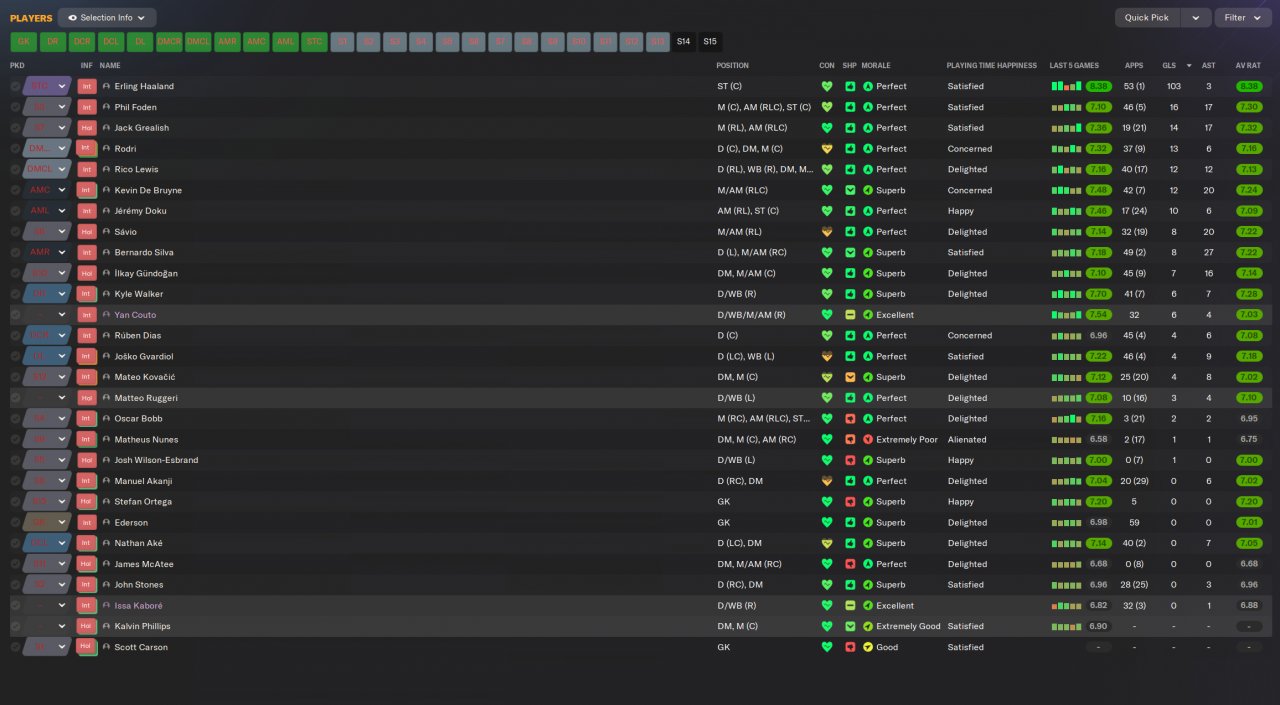The width and height of the screenshot is (1280, 705).
Task: Click the Hol badge next to Sávio
Action: (87, 232)
